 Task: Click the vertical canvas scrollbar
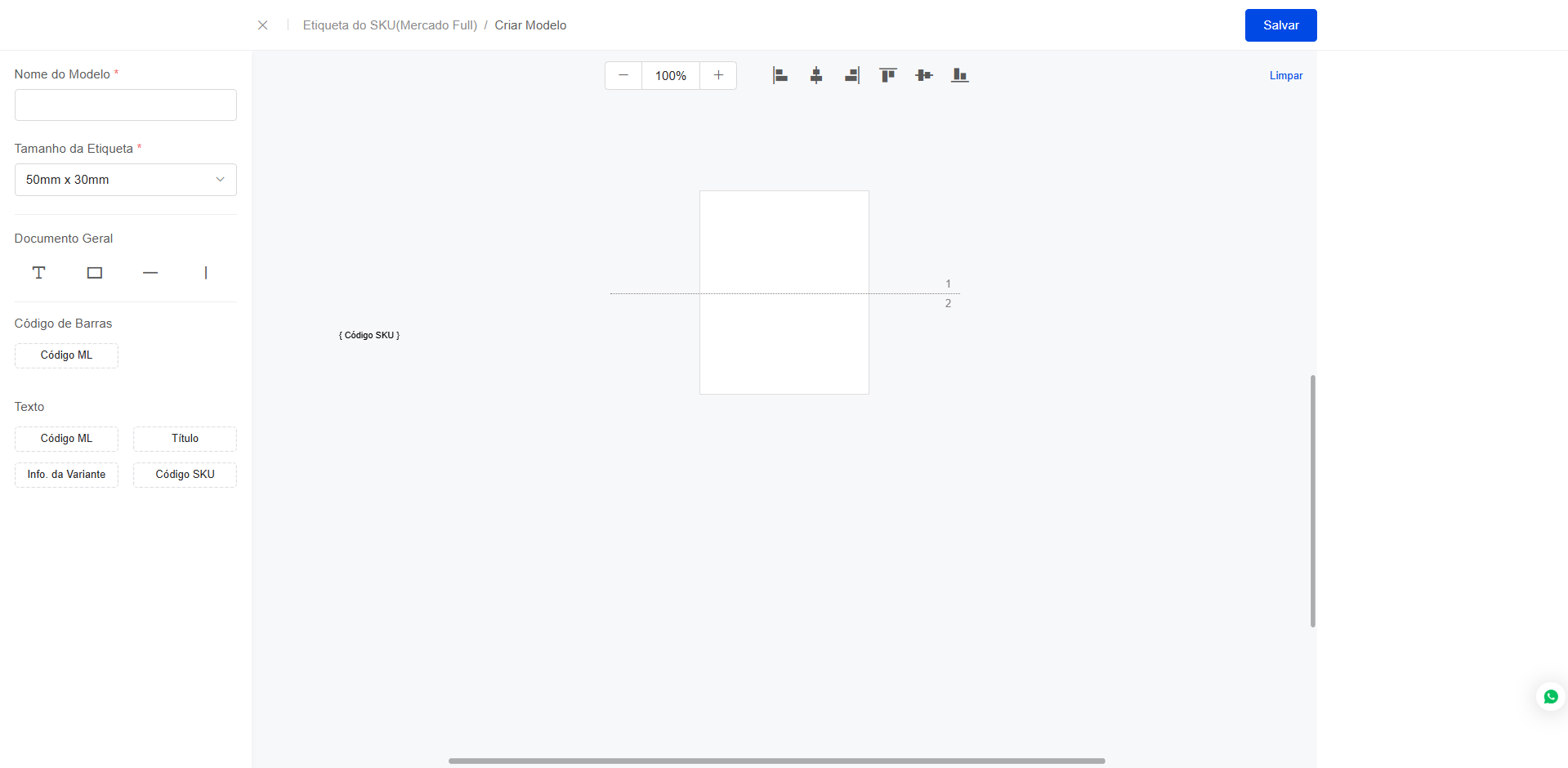[x=1313, y=501]
